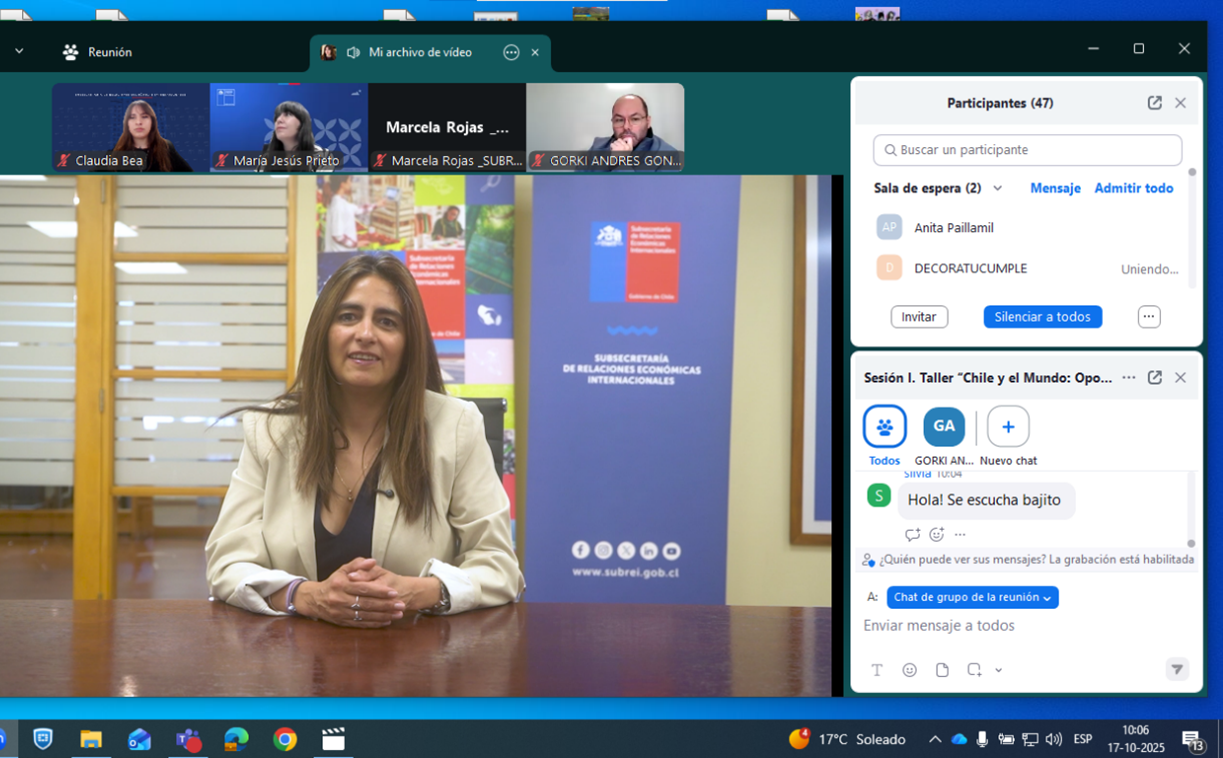Pop out the Participantes panel

1154,103
